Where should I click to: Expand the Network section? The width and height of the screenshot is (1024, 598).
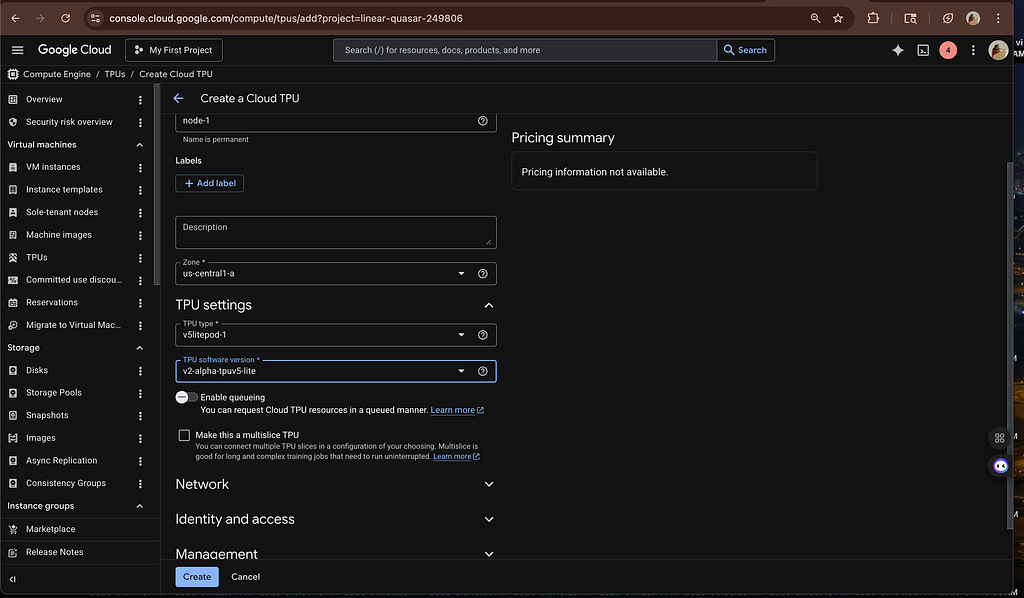pos(488,484)
